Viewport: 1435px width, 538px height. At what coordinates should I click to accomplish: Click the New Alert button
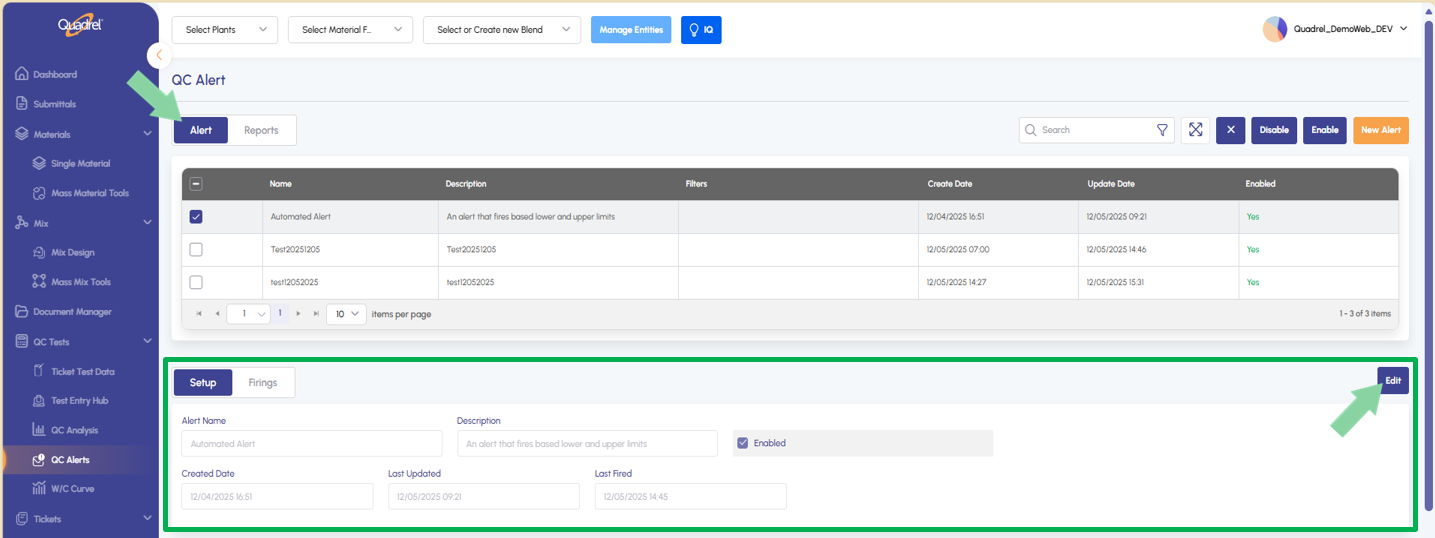coord(1381,130)
